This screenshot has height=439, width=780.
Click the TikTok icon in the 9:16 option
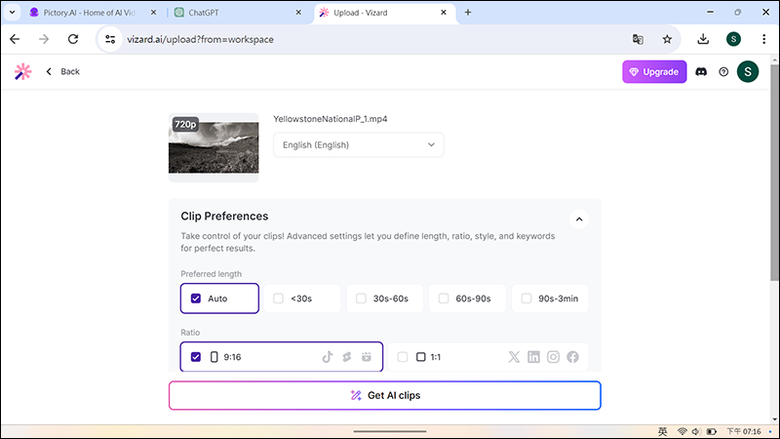tap(327, 357)
